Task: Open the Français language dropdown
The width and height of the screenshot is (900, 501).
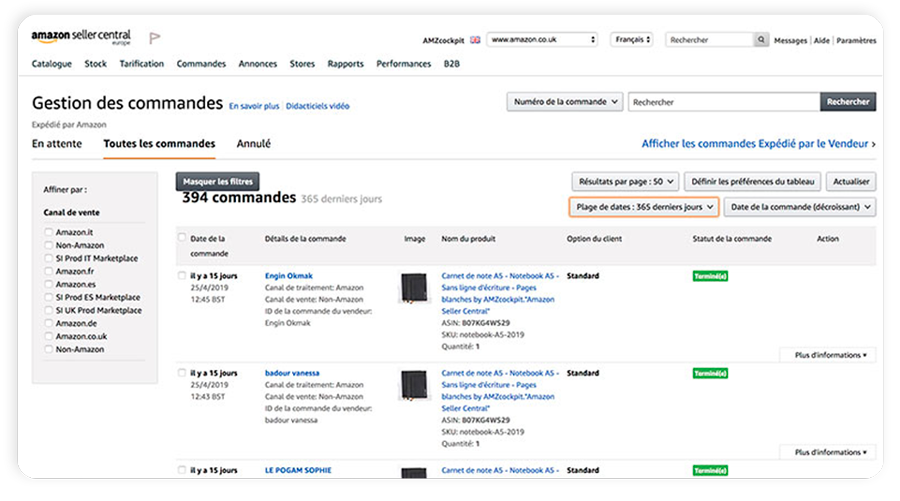Action: click(631, 40)
